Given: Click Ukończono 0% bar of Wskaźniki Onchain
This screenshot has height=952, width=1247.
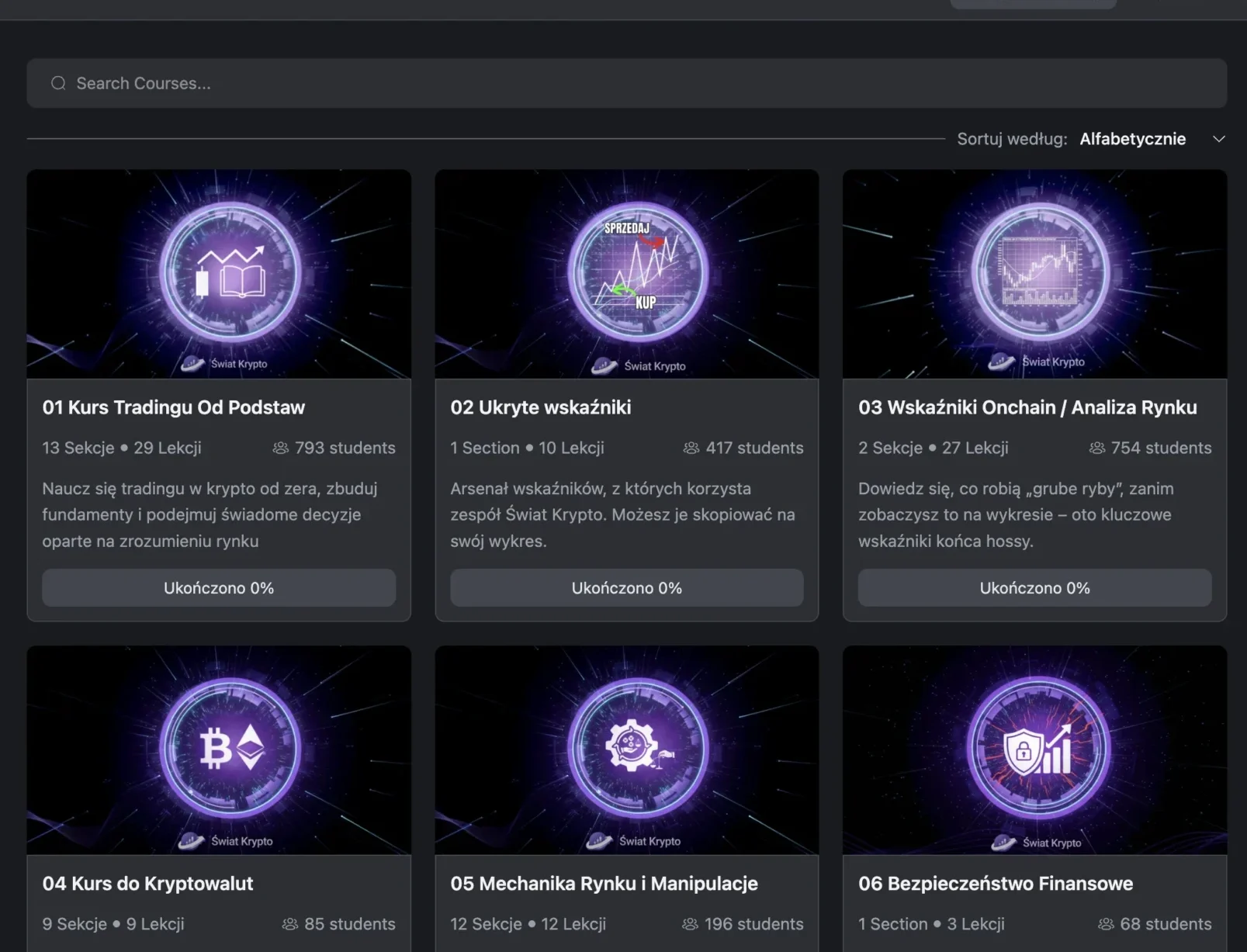Looking at the screenshot, I should [1034, 588].
